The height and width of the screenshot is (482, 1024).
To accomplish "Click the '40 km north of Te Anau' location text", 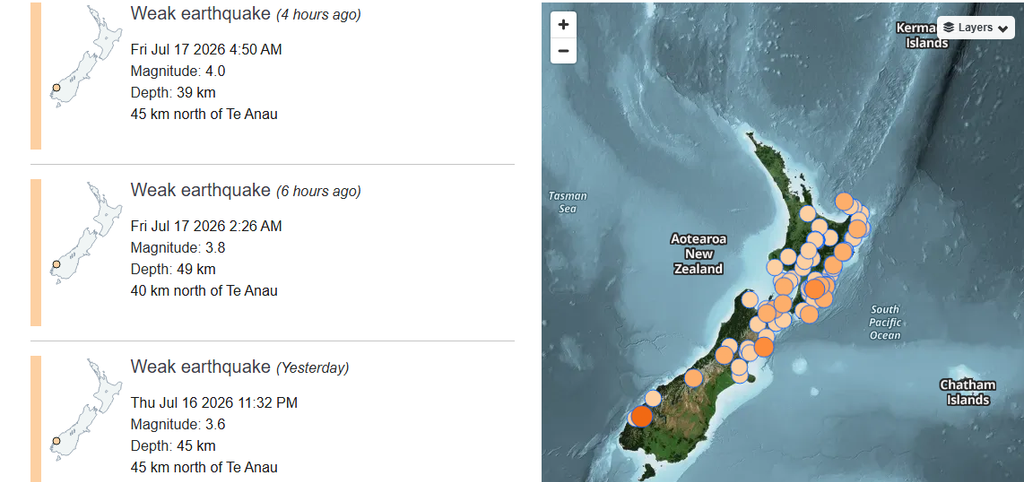I will coord(204,291).
